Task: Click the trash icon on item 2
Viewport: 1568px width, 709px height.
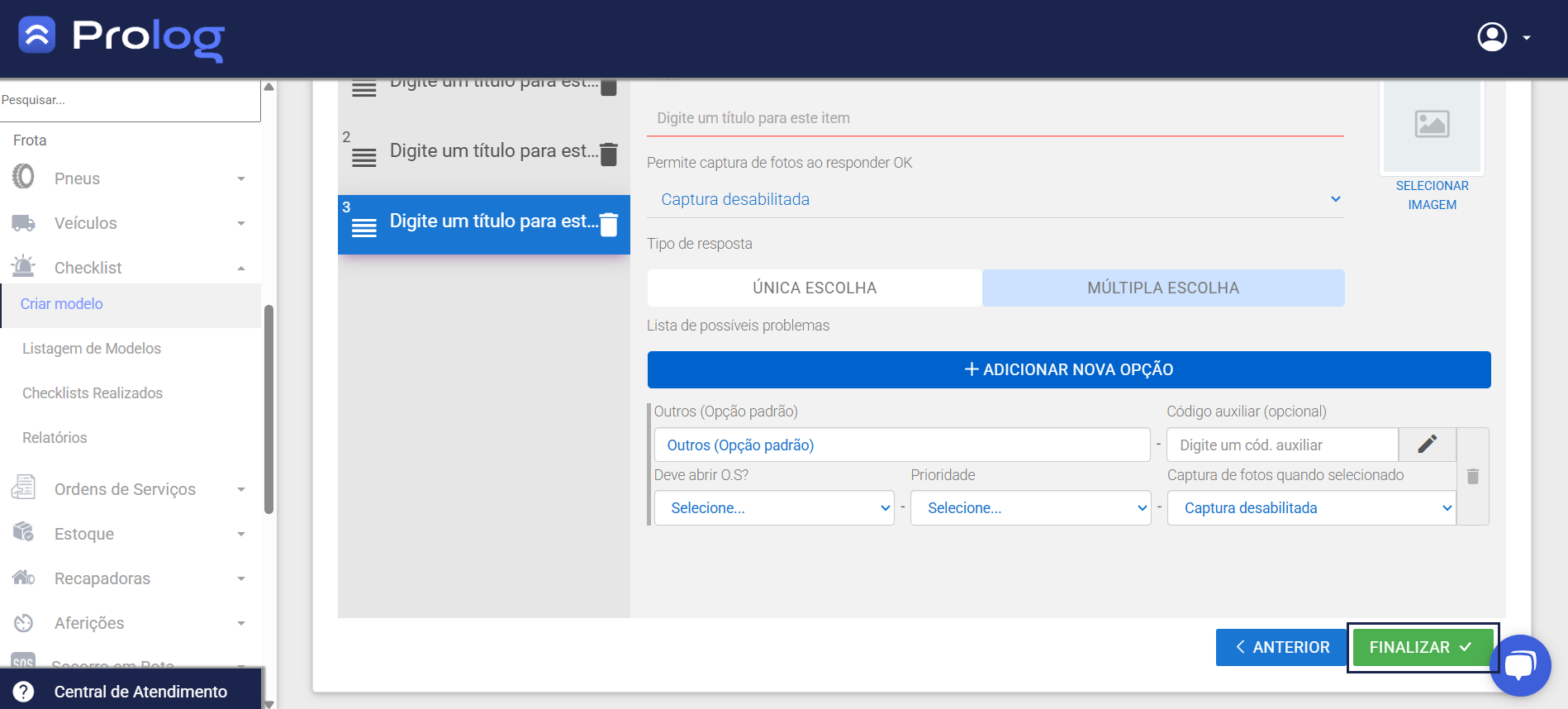Action: (609, 155)
